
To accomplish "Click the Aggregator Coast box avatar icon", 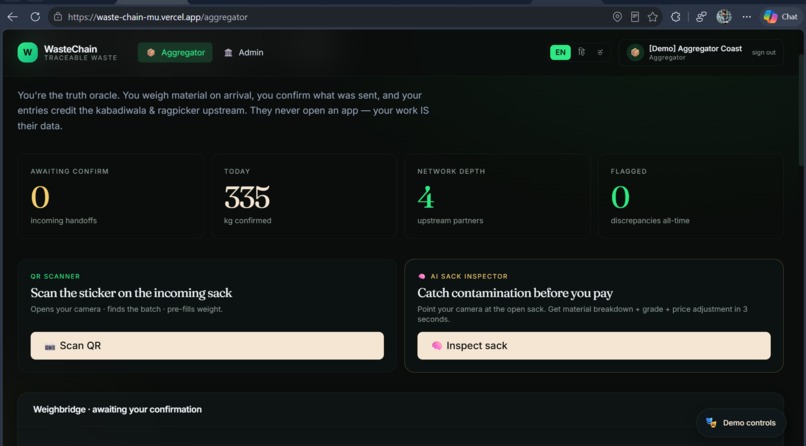I will [x=635, y=52].
